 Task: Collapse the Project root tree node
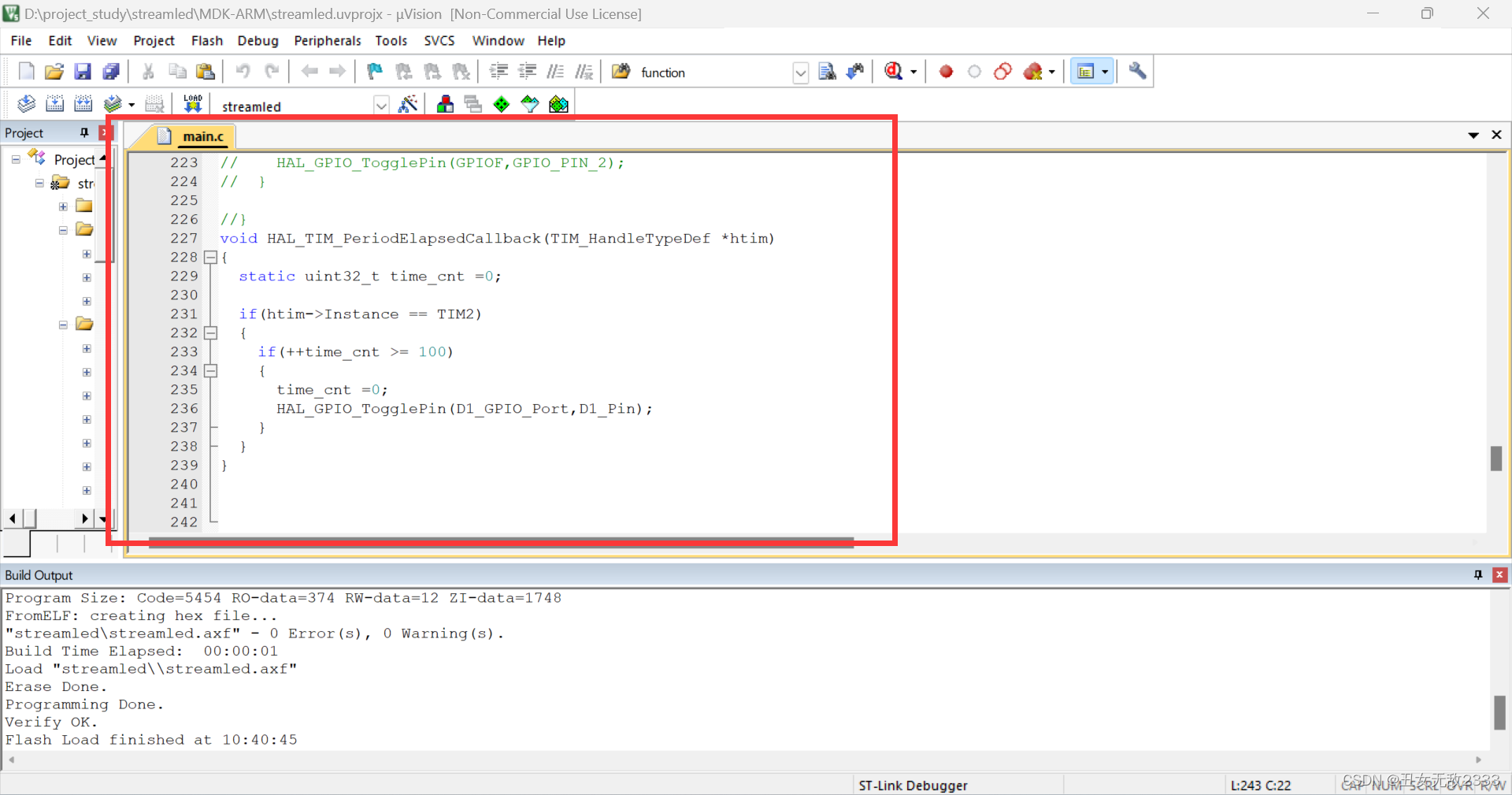click(x=16, y=159)
